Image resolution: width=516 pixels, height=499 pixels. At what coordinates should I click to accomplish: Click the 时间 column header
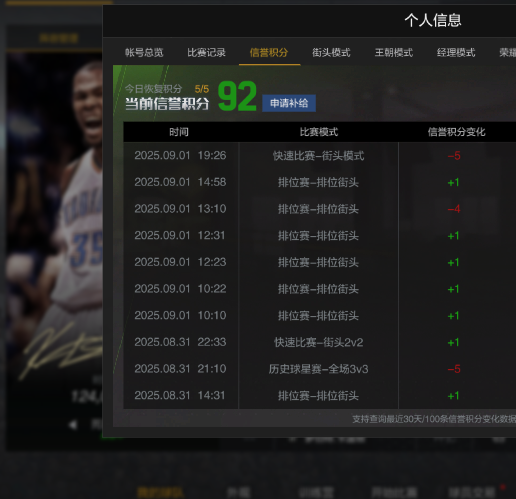(x=179, y=132)
